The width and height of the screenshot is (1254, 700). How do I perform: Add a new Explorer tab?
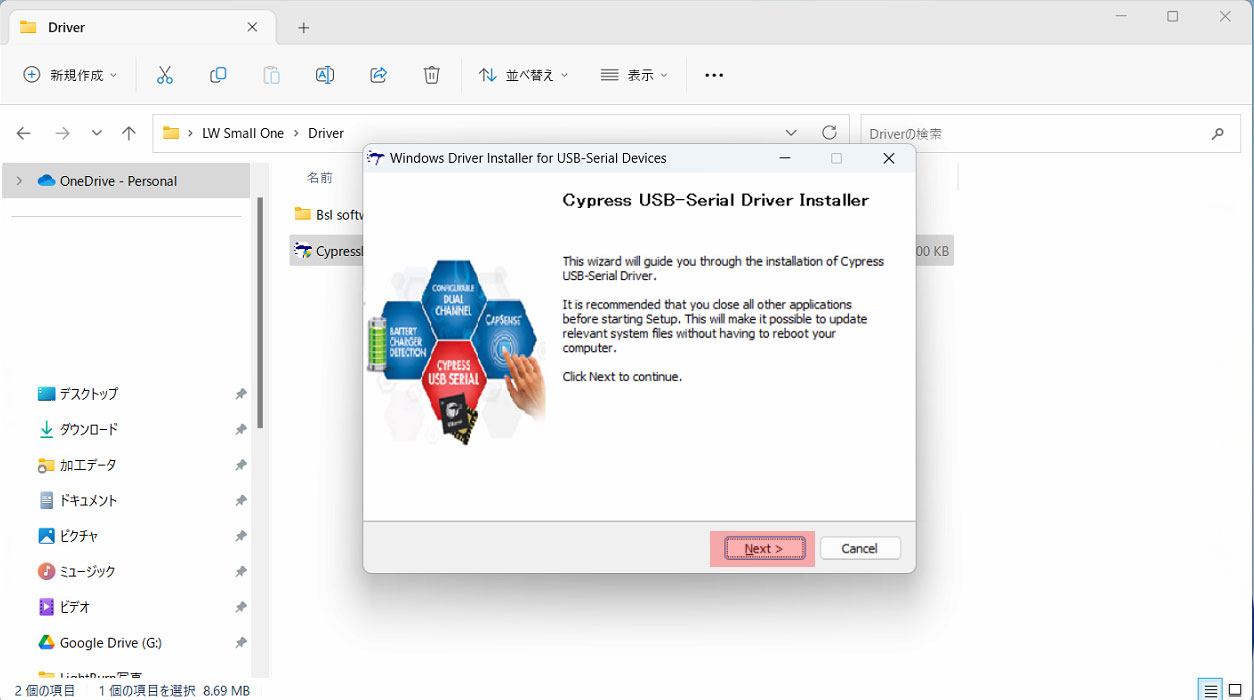(304, 27)
